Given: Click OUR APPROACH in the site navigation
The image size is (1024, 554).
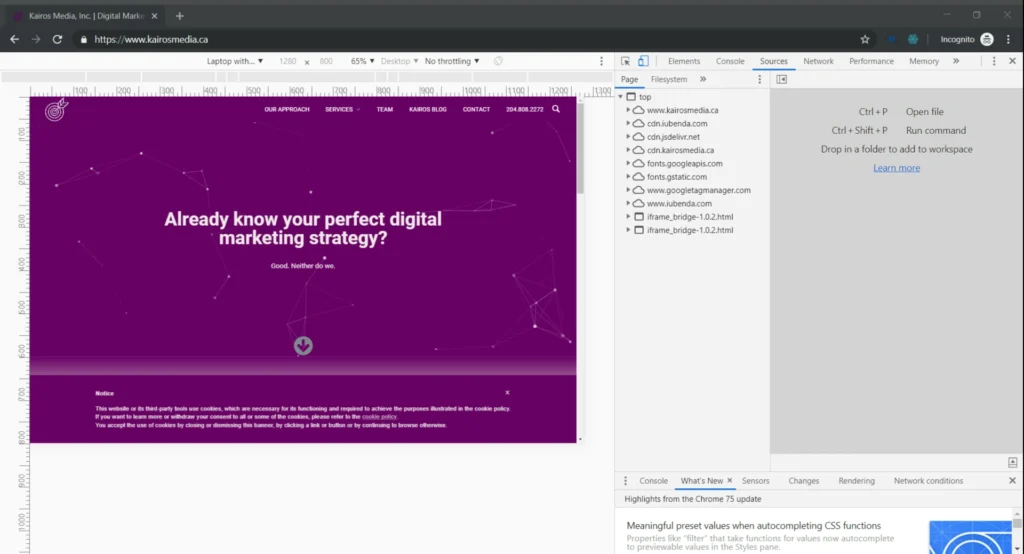Looking at the screenshot, I should point(287,109).
